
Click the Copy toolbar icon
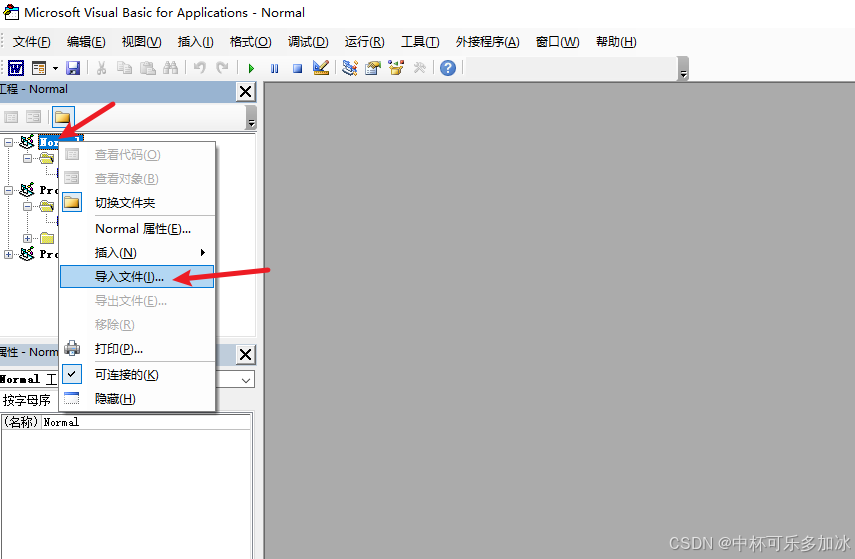click(x=124, y=68)
